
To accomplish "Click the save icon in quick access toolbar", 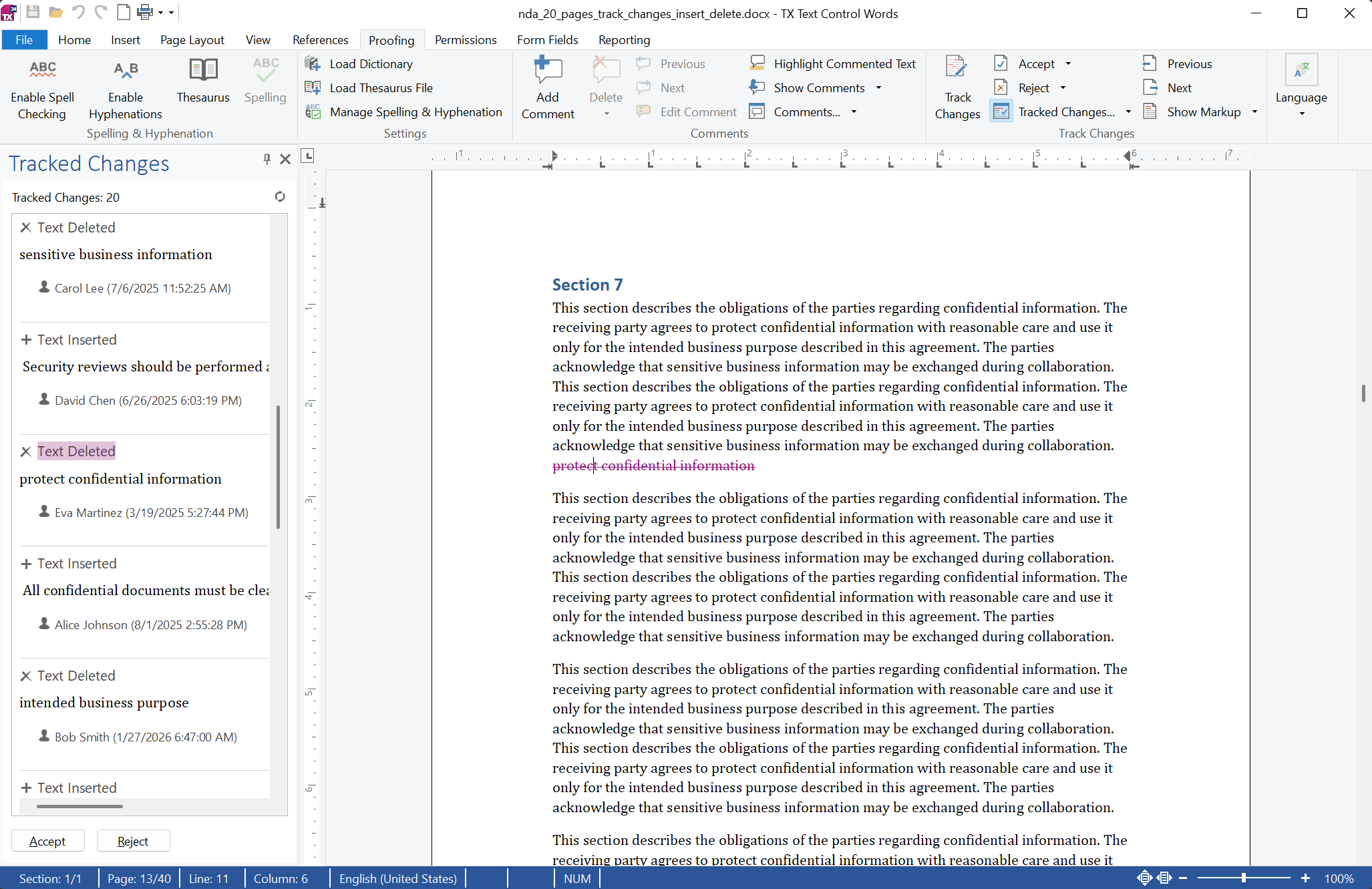I will click(33, 12).
